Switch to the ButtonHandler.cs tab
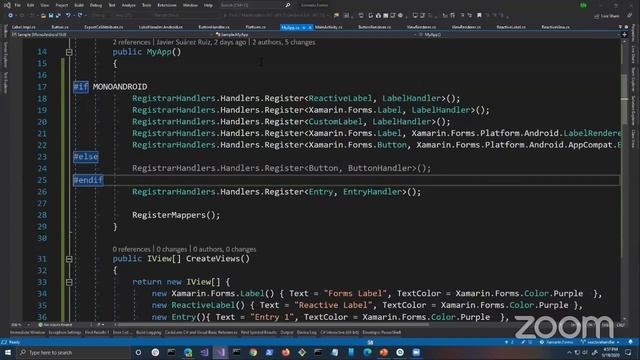Screen dimensions: 640x360 (x=213, y=27)
